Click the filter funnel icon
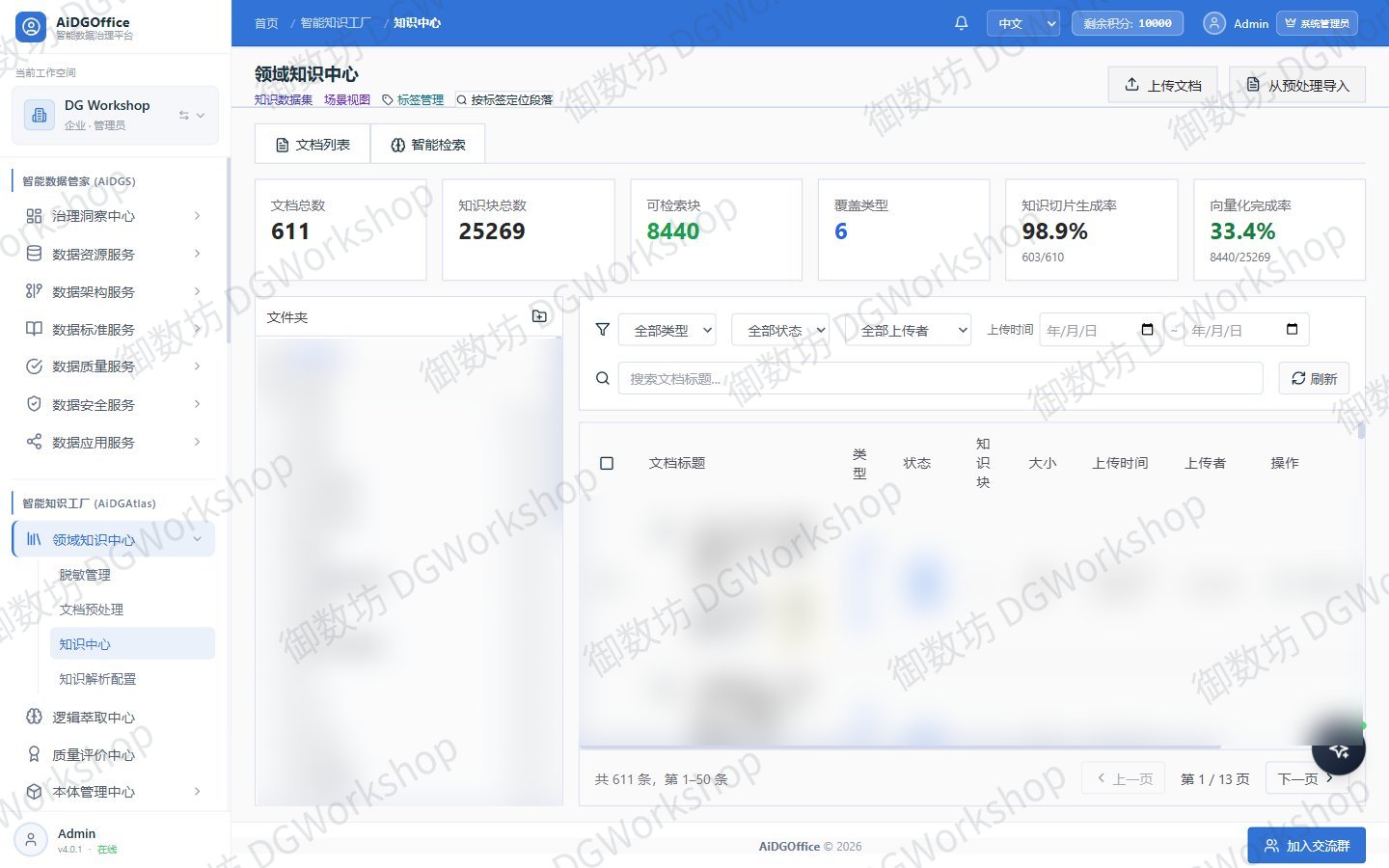The width and height of the screenshot is (1389, 868). click(x=603, y=330)
